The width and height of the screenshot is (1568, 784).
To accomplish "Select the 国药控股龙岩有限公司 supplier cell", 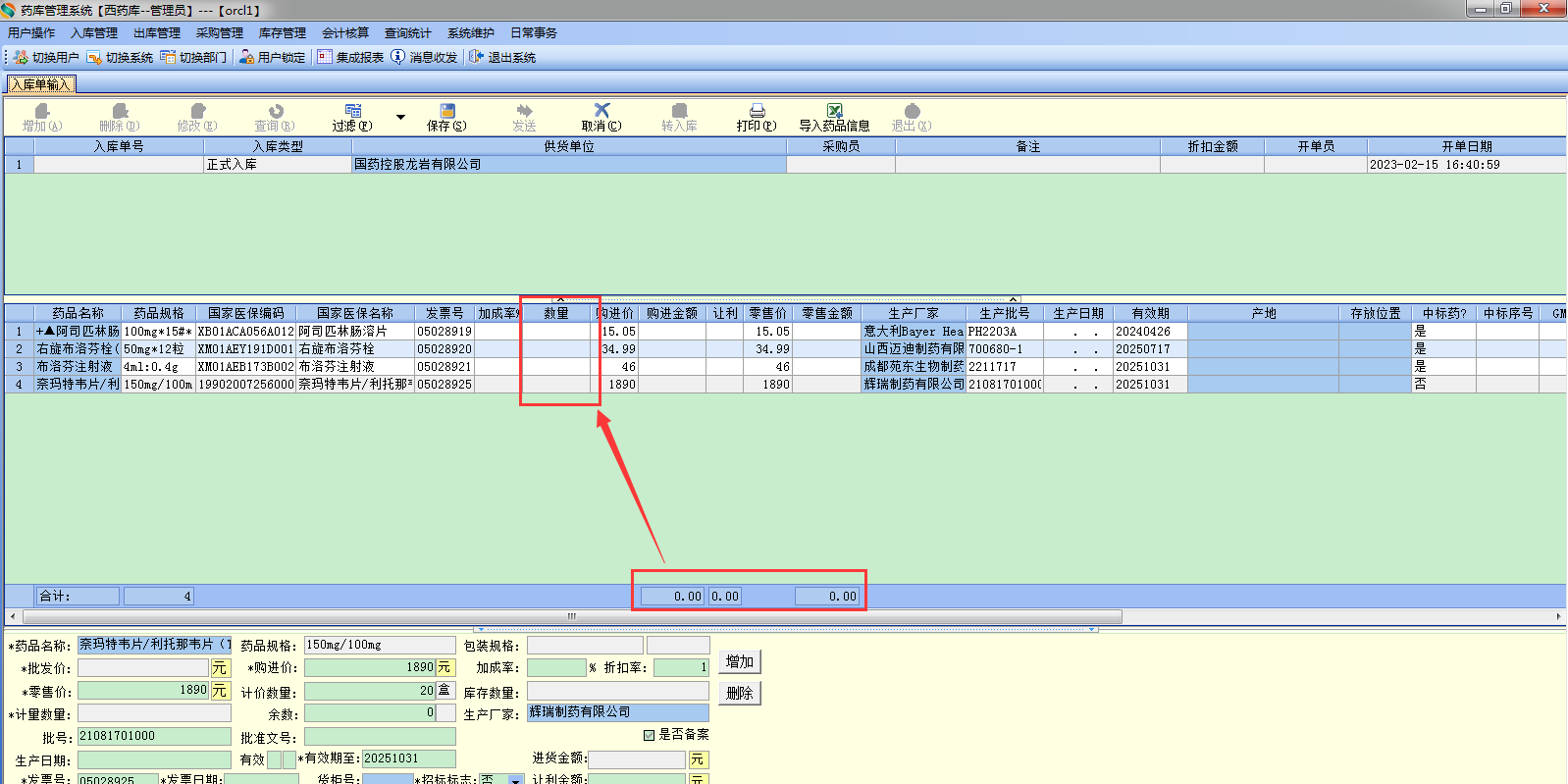I will [569, 165].
